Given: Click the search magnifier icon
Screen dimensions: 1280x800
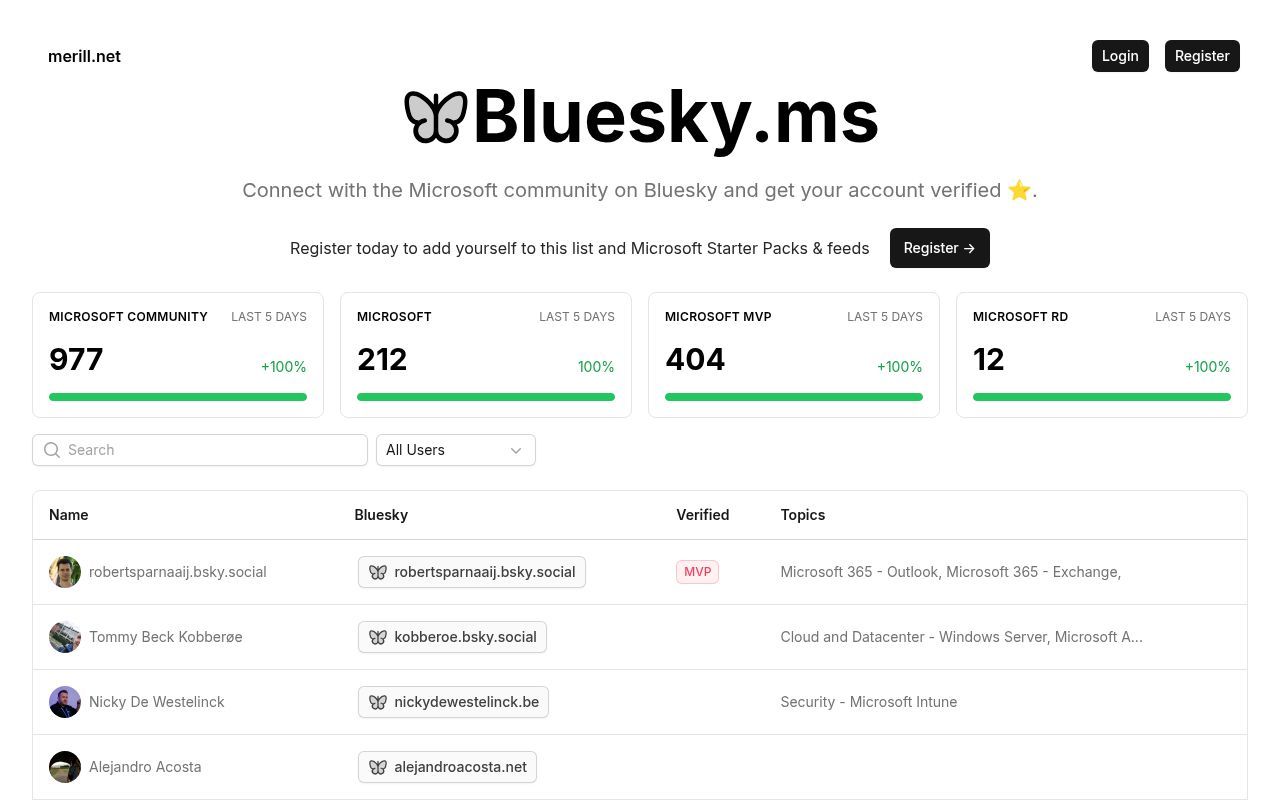Looking at the screenshot, I should coord(52,450).
